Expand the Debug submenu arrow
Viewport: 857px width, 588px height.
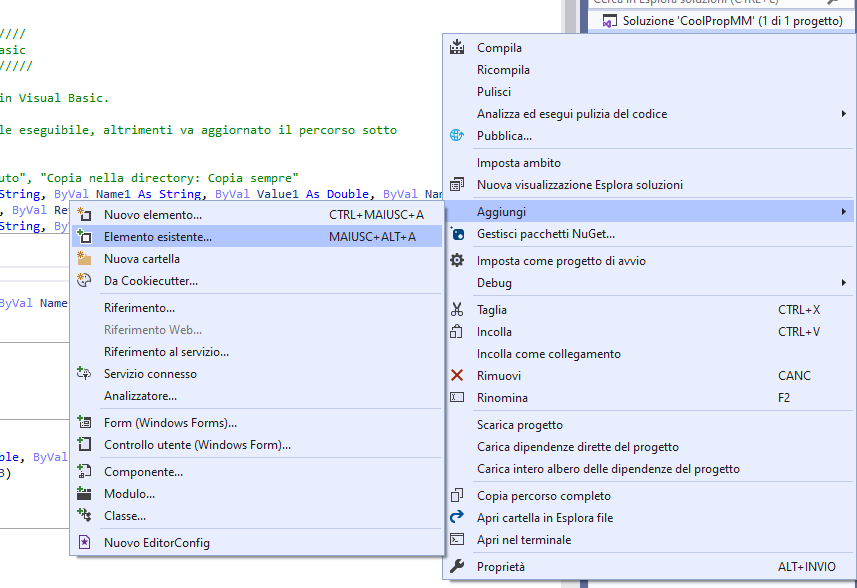point(844,283)
